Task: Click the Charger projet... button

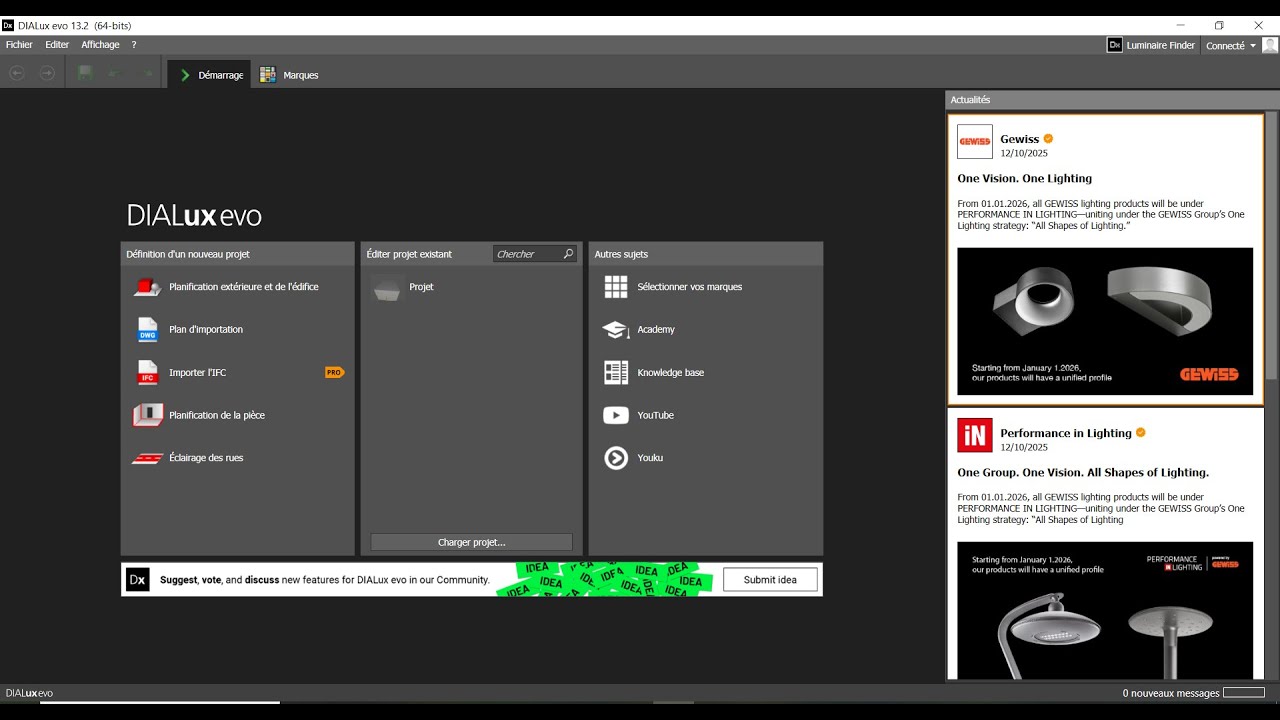Action: 472,542
